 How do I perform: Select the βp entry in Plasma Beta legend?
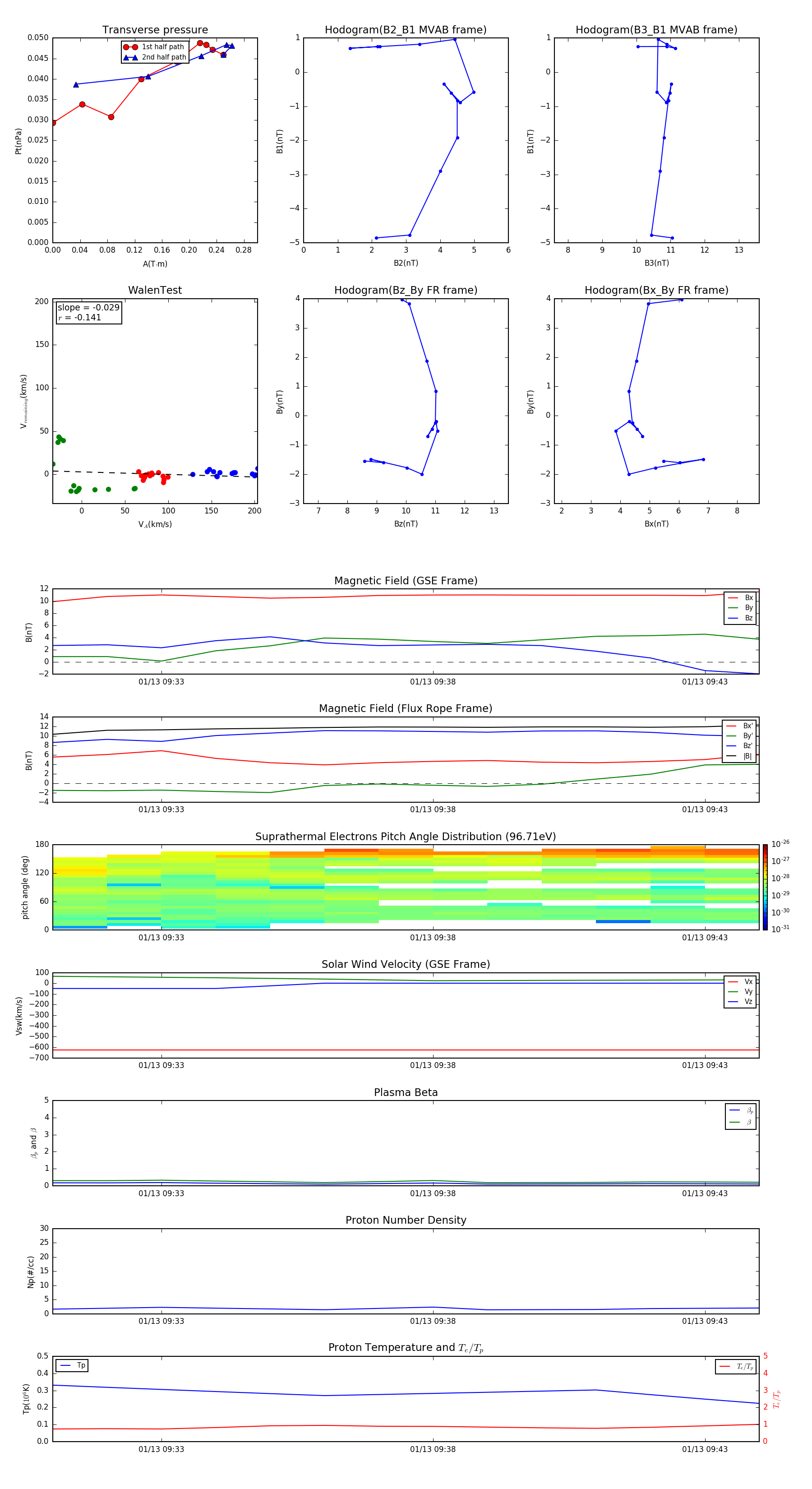(x=741, y=1110)
